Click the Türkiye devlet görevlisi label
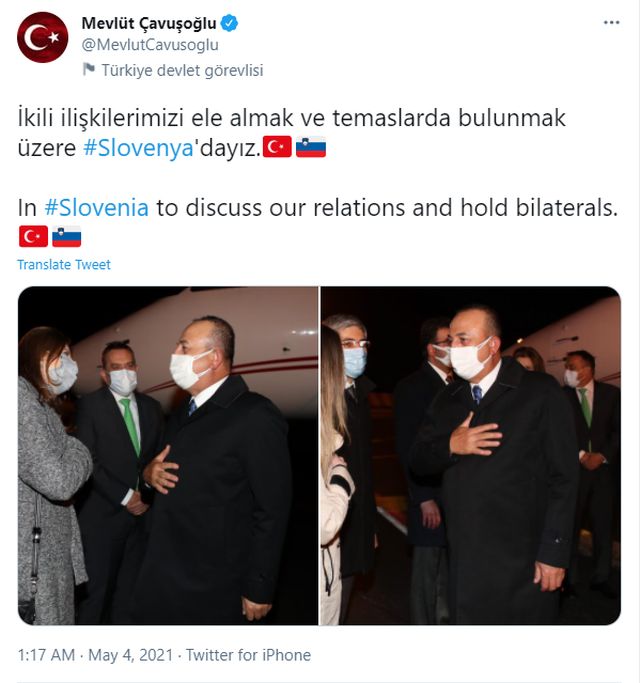Screen dimensions: 640x683 point(182,70)
